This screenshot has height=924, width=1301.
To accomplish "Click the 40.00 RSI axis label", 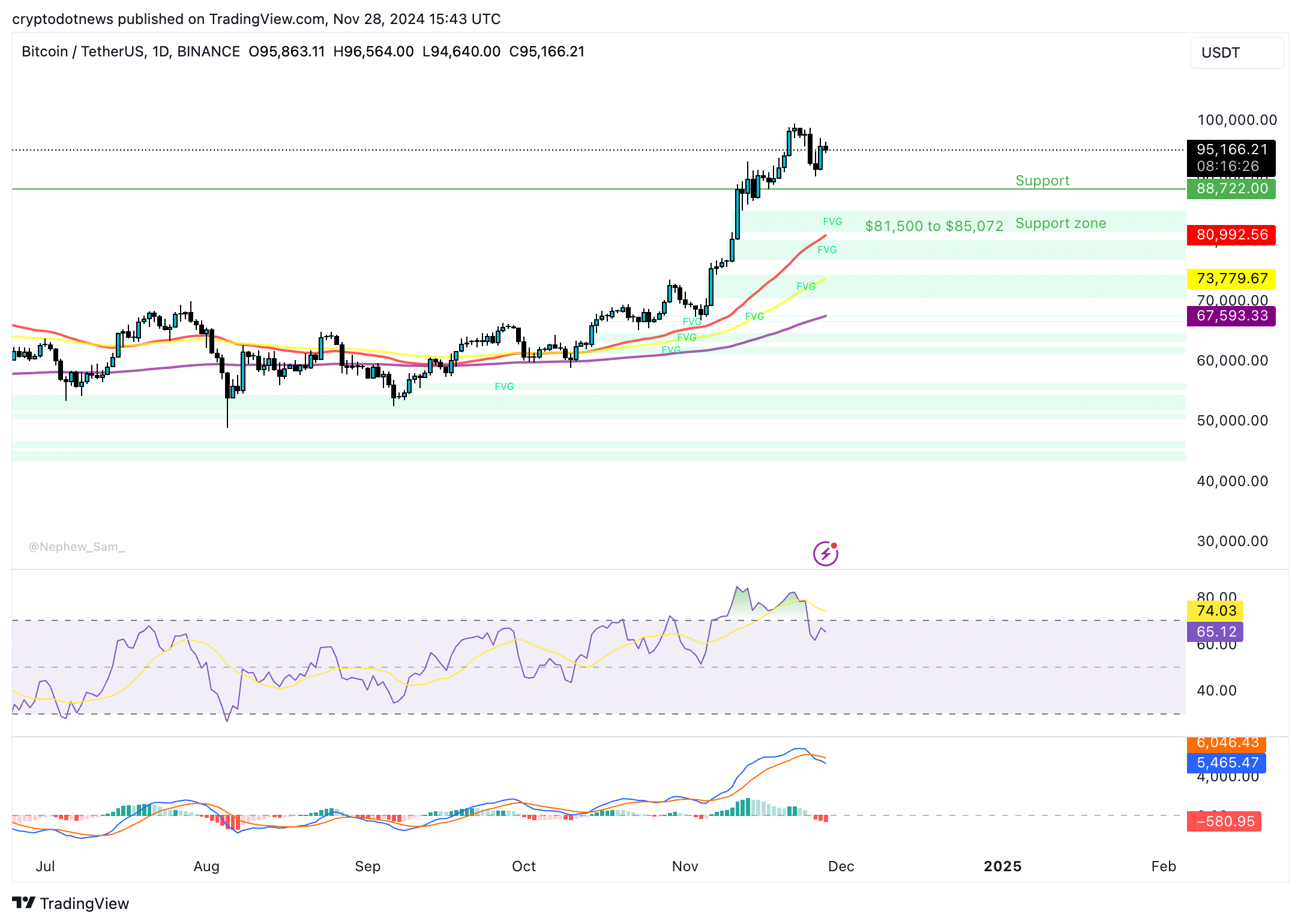I will 1216,691.
